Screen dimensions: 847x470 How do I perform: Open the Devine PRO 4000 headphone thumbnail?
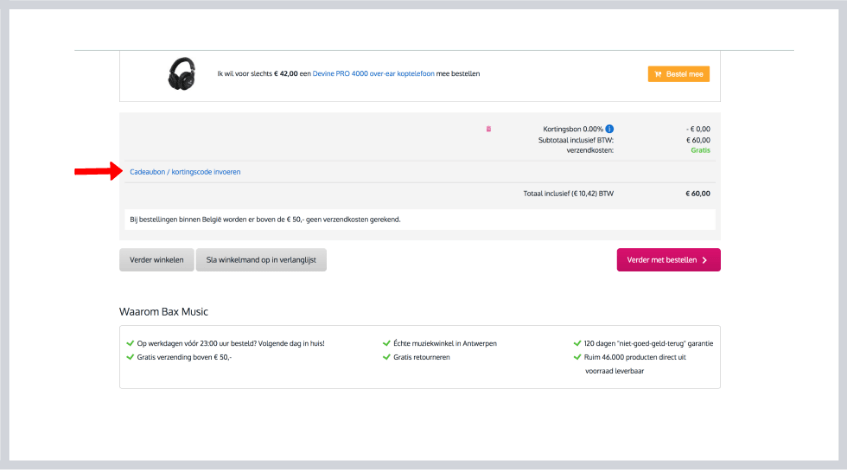[181, 74]
